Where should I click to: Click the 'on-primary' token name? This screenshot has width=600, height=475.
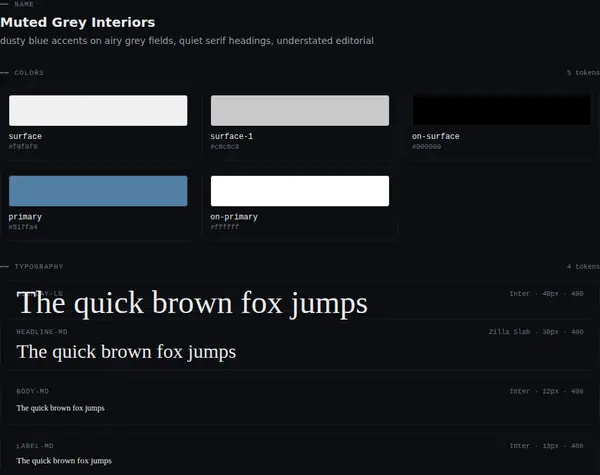pos(234,217)
